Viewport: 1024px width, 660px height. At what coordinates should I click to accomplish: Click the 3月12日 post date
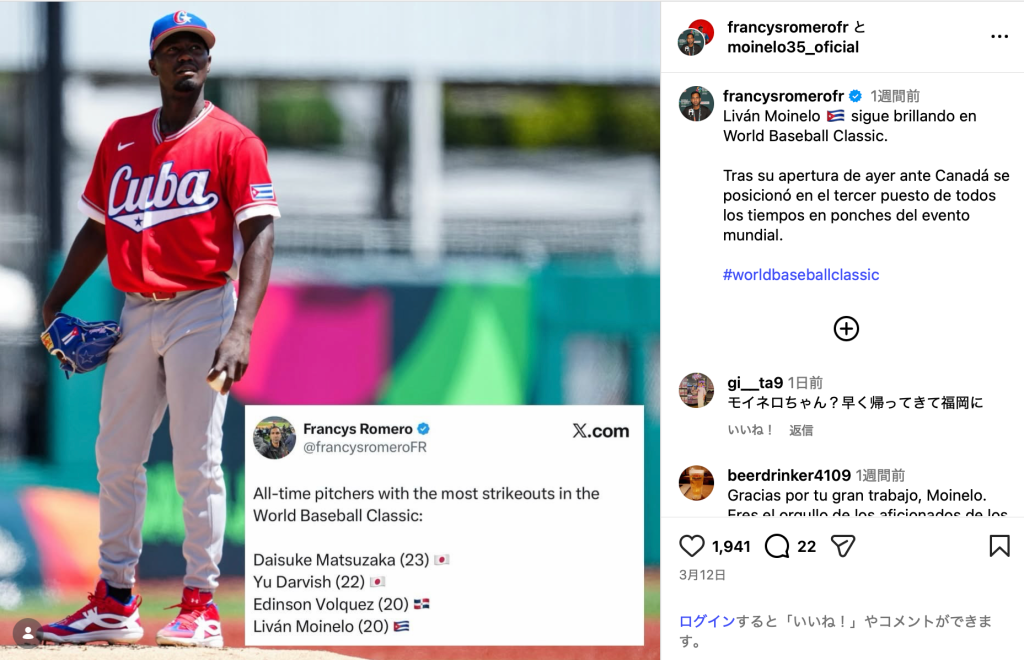click(703, 575)
